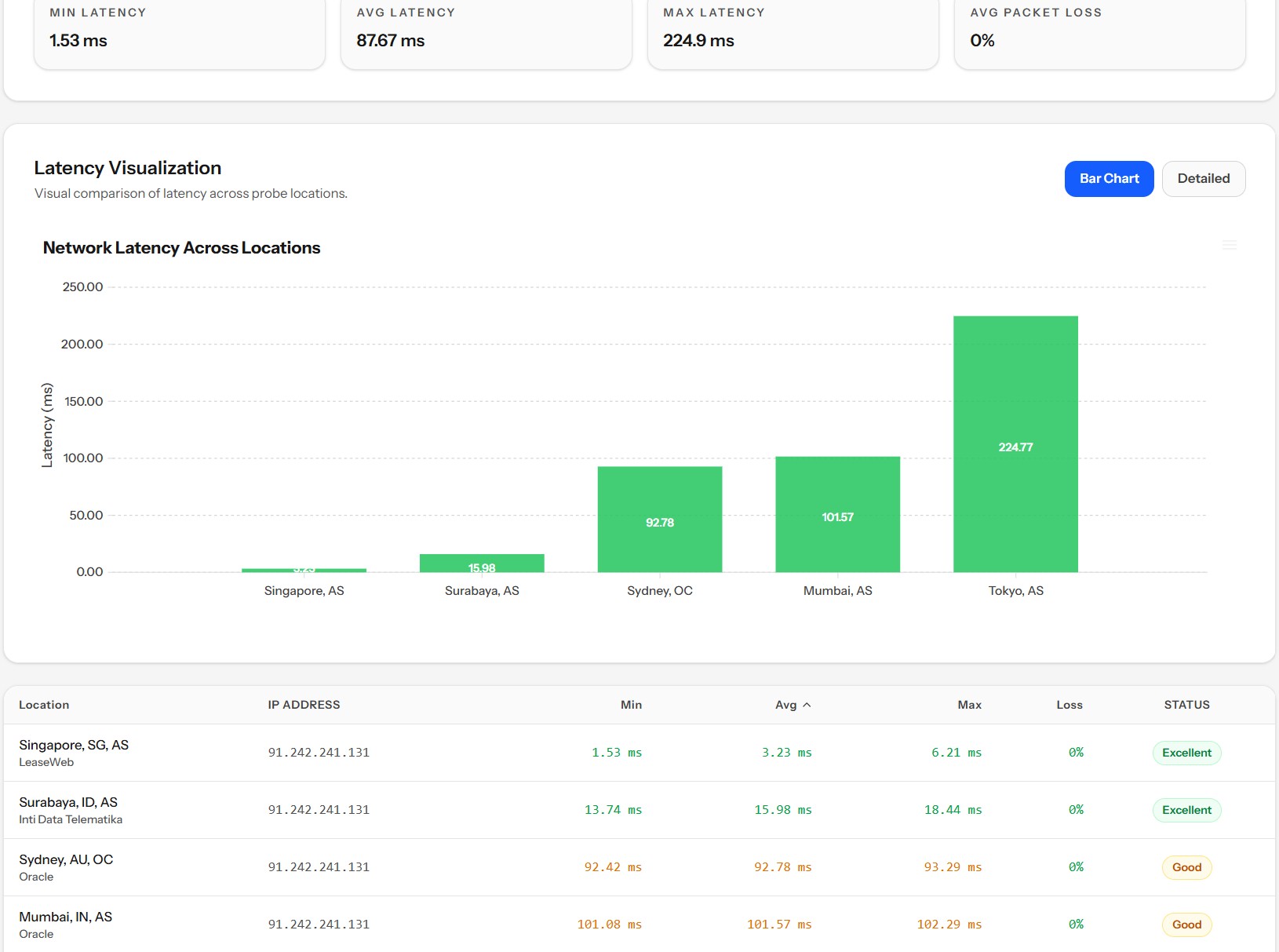Image resolution: width=1279 pixels, height=952 pixels.
Task: Click the Sydney bar labeled 92.78
Action: (x=660, y=519)
